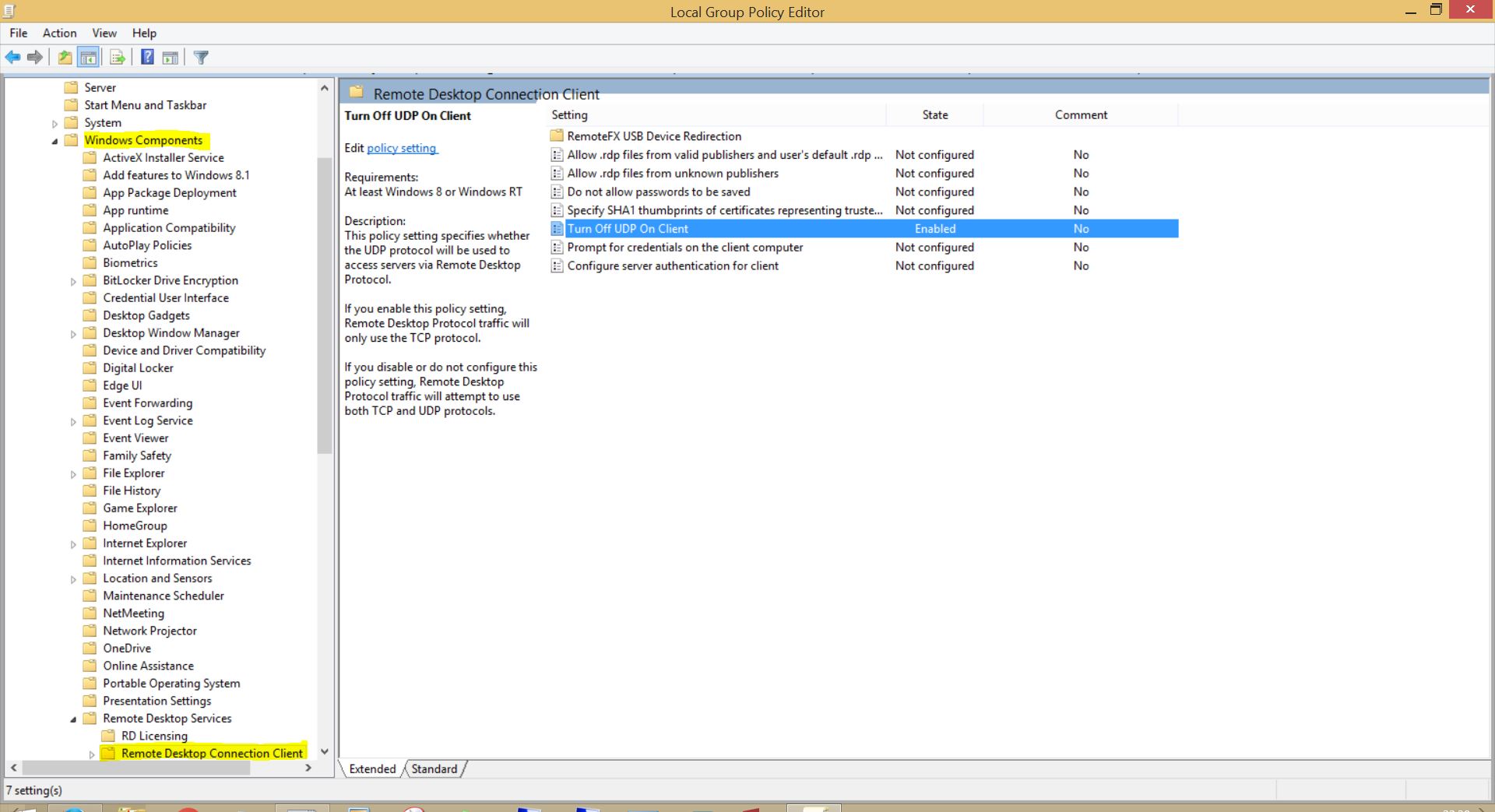This screenshot has height=812, width=1495.
Task: Click the 'policy setting' edit link
Action: pos(402,148)
